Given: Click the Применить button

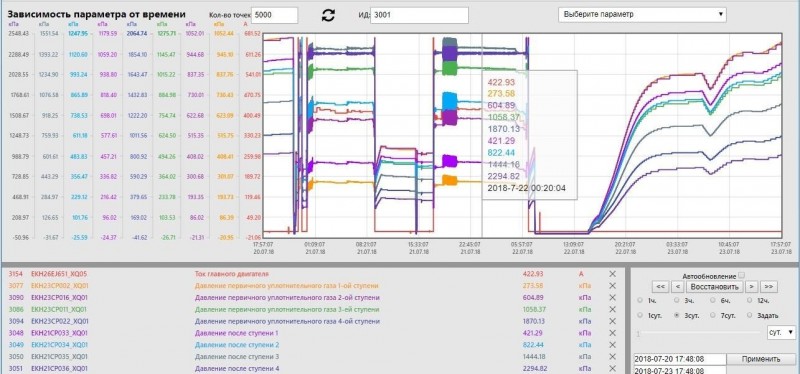Looking at the screenshot, I should click(x=760, y=359).
